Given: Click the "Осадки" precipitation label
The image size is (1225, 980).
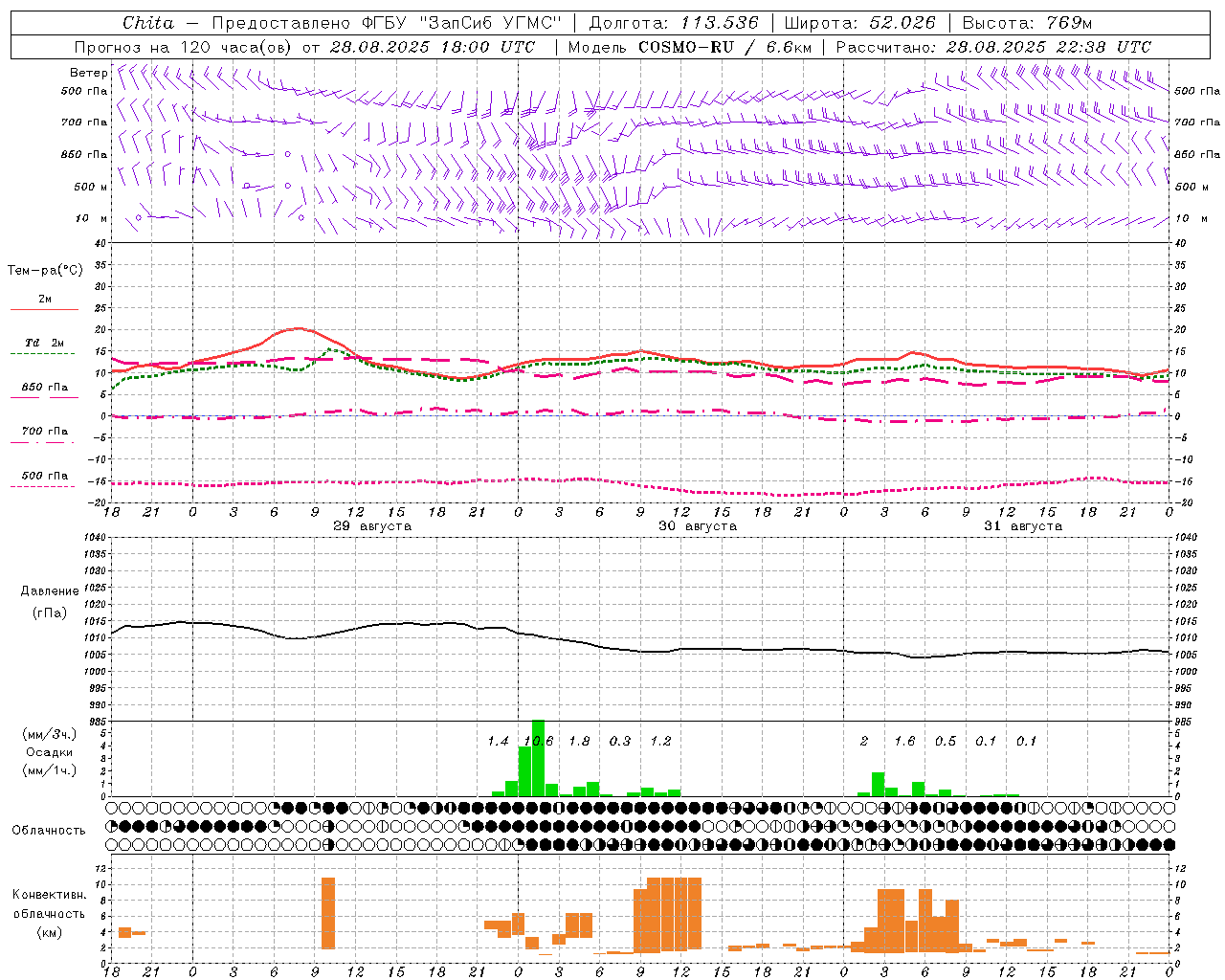Looking at the screenshot, I should coord(50,752).
